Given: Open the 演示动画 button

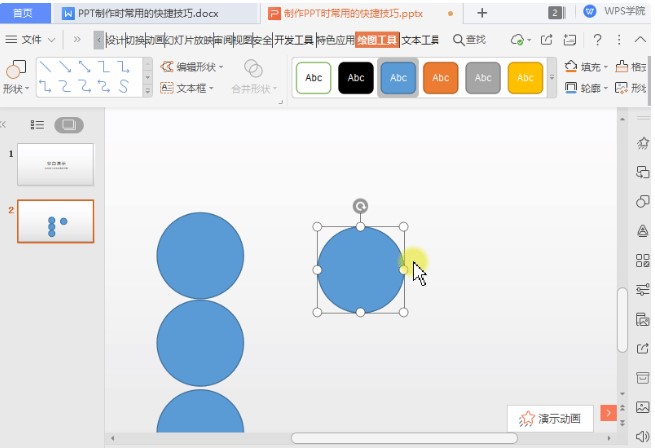Looking at the screenshot, I should 550,418.
